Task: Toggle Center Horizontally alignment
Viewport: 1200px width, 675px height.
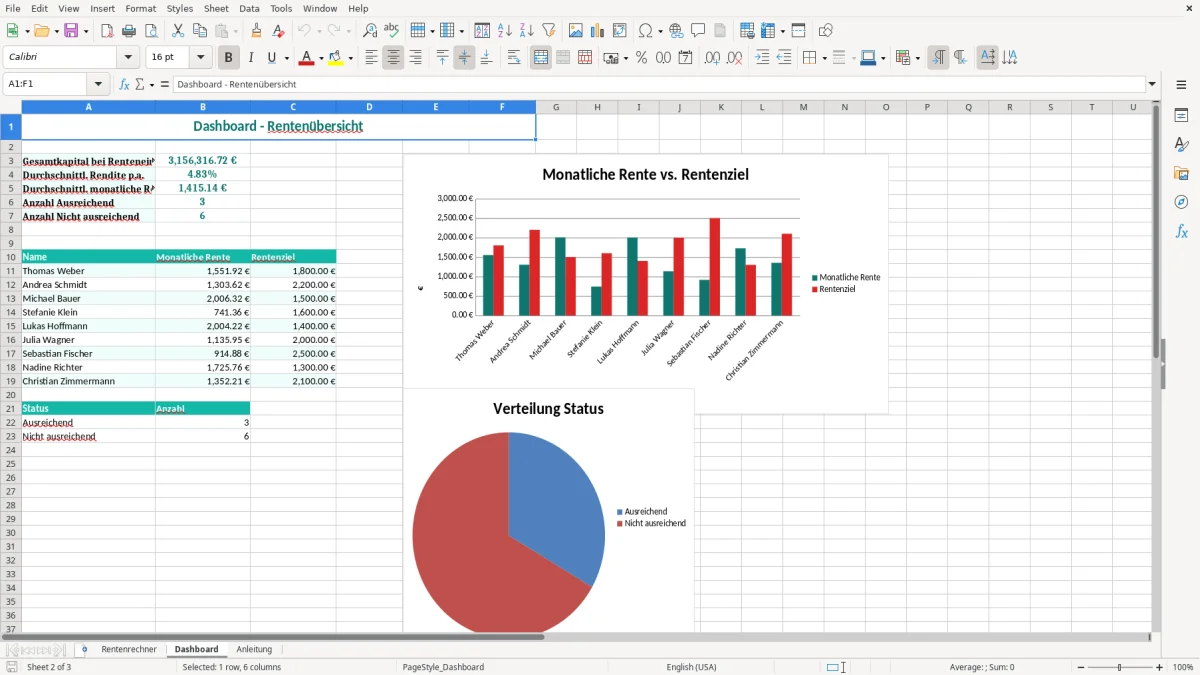Action: point(393,58)
